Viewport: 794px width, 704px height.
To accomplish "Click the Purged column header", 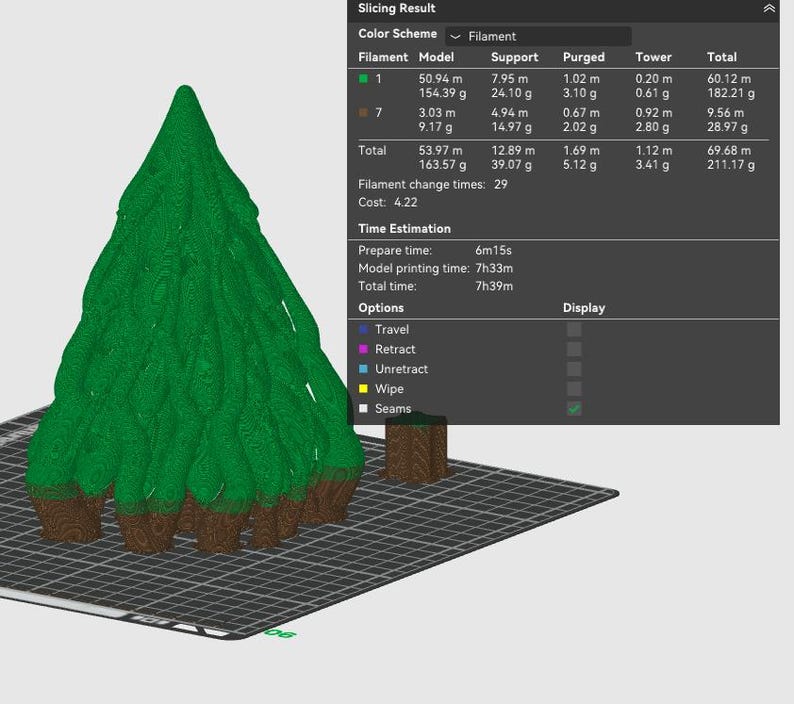I will tap(584, 57).
